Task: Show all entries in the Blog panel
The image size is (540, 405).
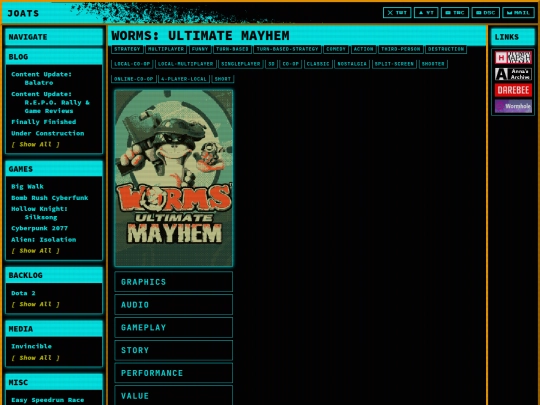Action: point(35,144)
